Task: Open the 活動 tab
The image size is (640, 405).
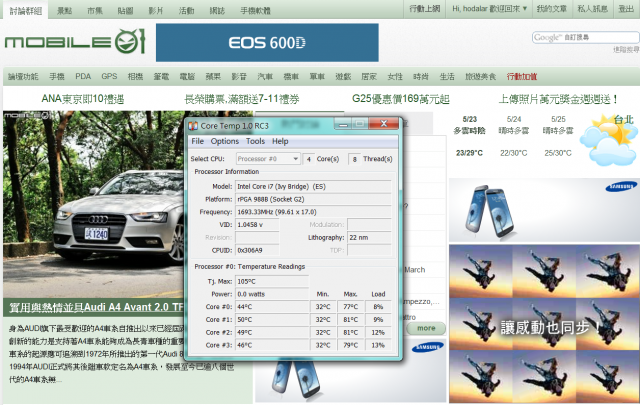Action: click(x=186, y=11)
